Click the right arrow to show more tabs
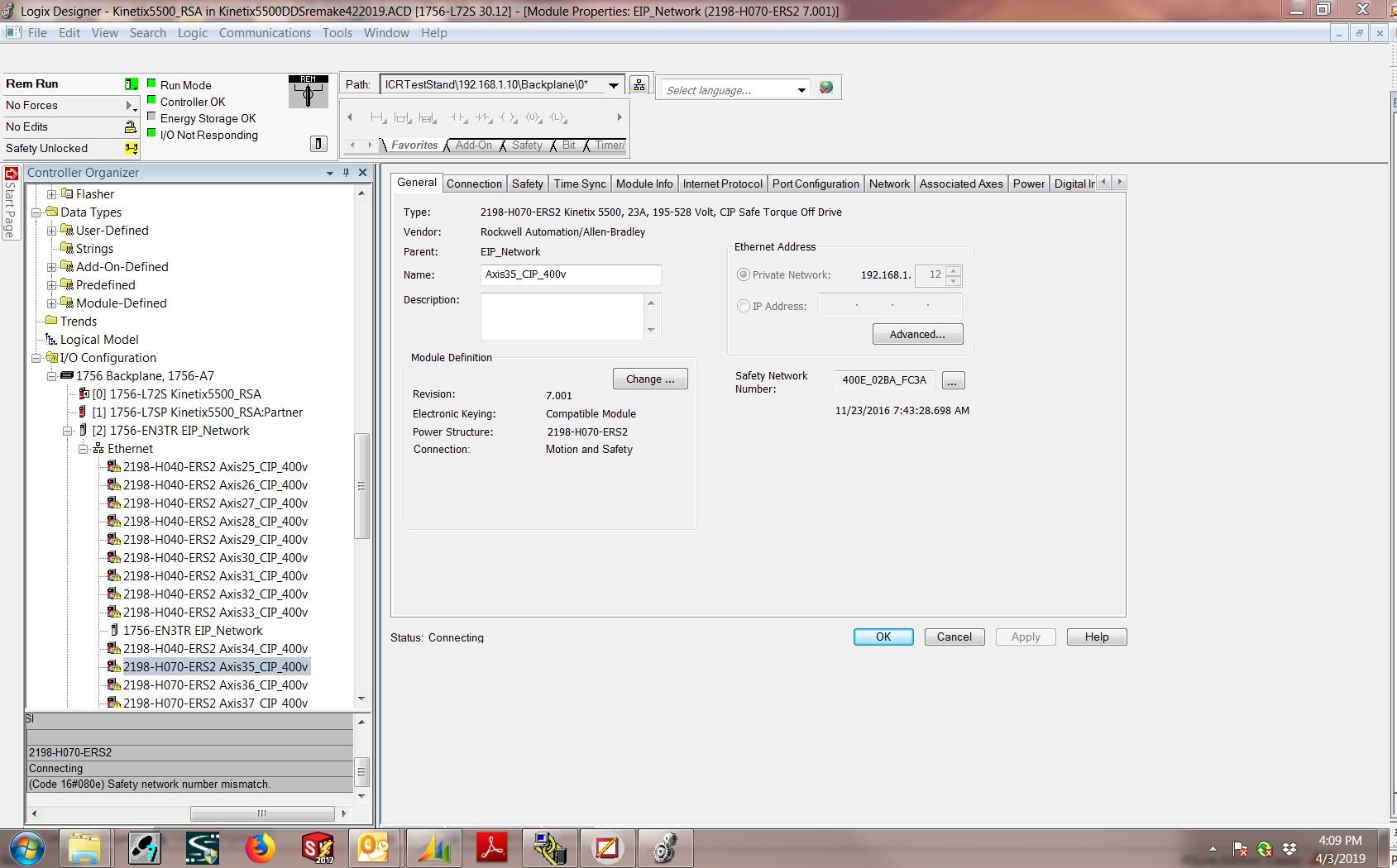Image resolution: width=1397 pixels, height=868 pixels. coord(1119,183)
